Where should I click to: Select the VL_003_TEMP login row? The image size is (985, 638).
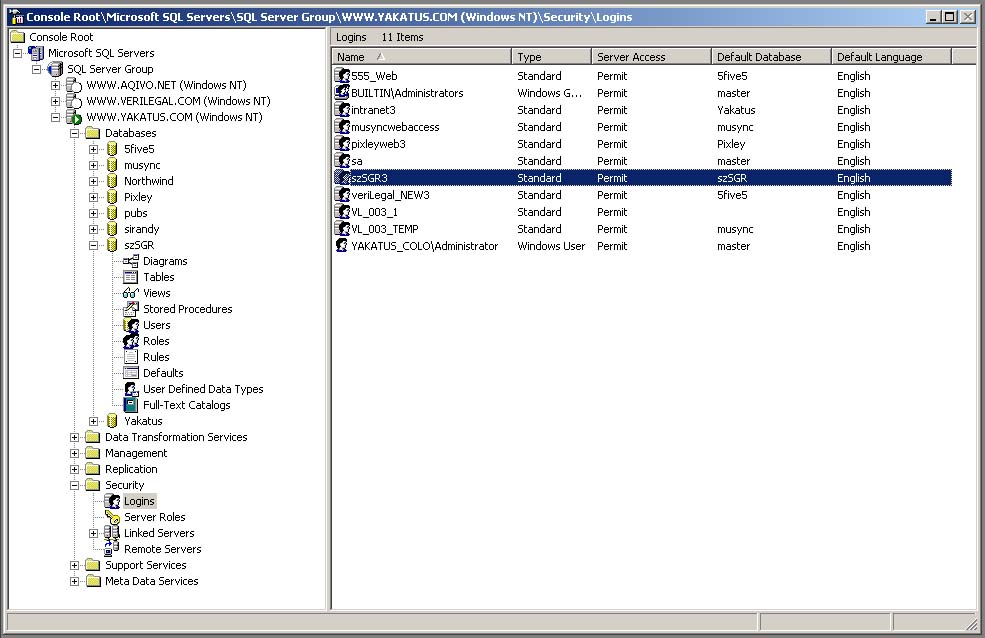643,229
